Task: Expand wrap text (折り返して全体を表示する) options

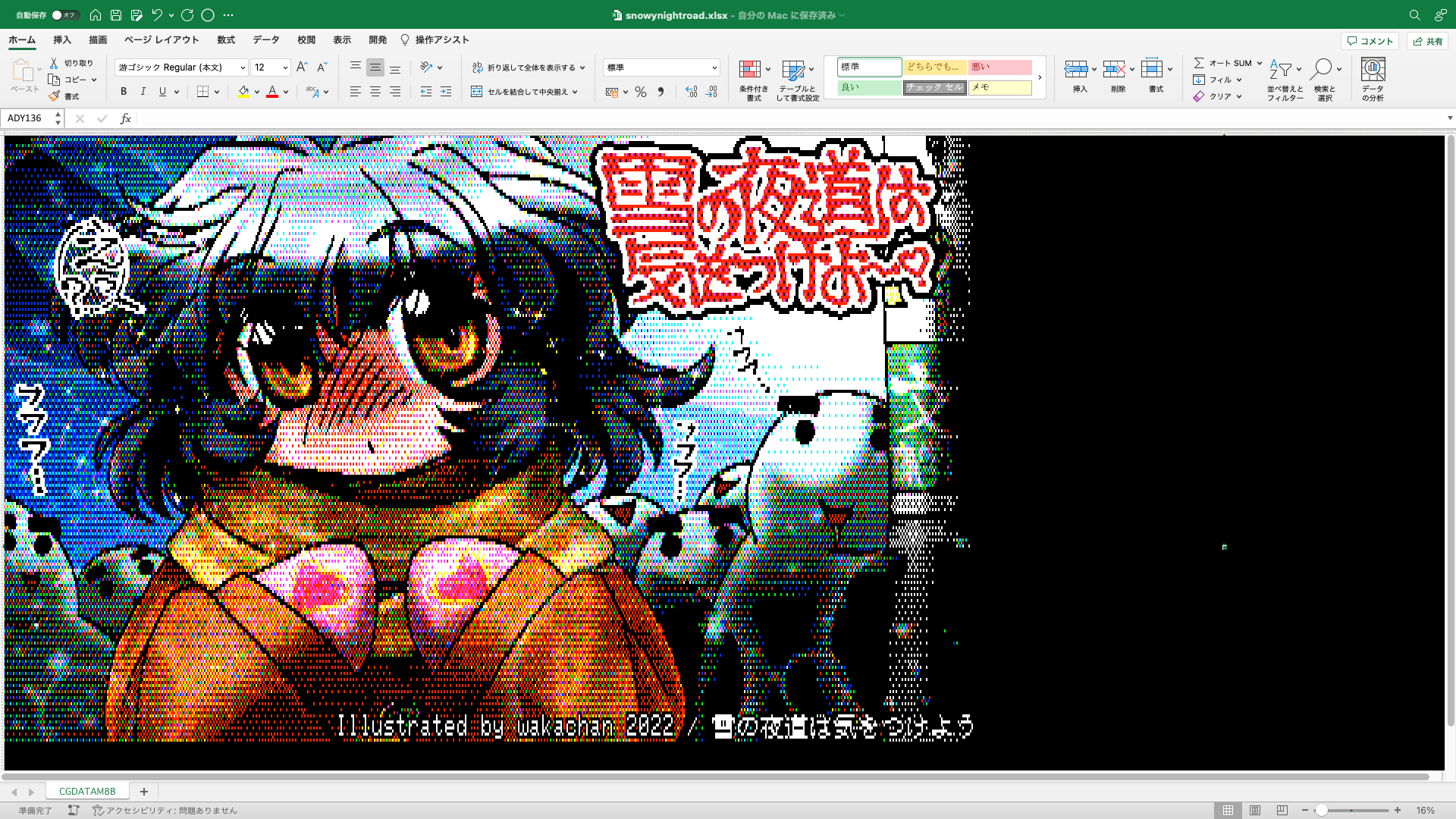Action: (x=582, y=67)
